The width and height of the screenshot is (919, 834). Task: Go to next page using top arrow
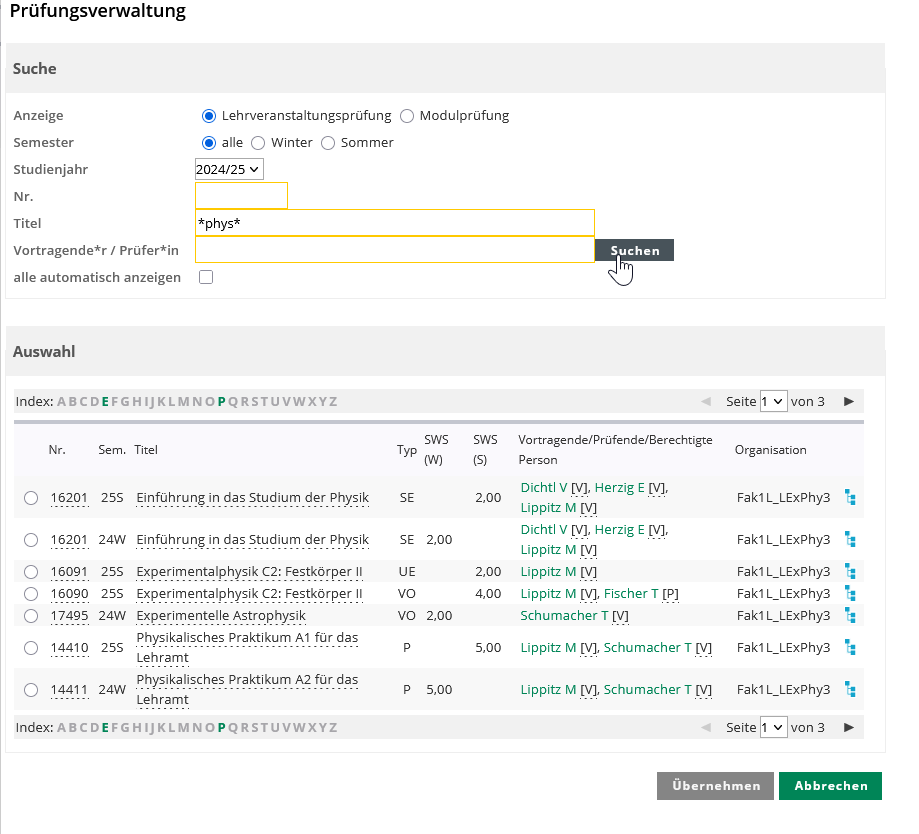[x=849, y=401]
